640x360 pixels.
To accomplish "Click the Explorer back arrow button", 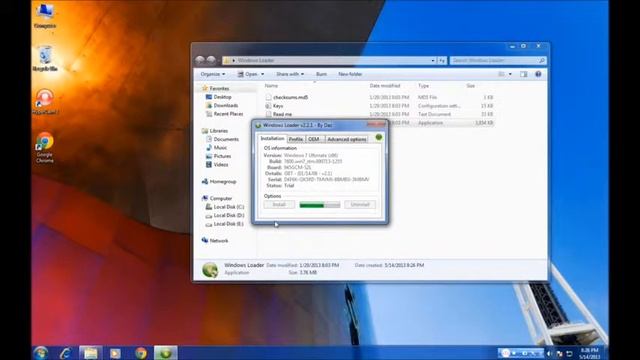I will (x=200, y=60).
